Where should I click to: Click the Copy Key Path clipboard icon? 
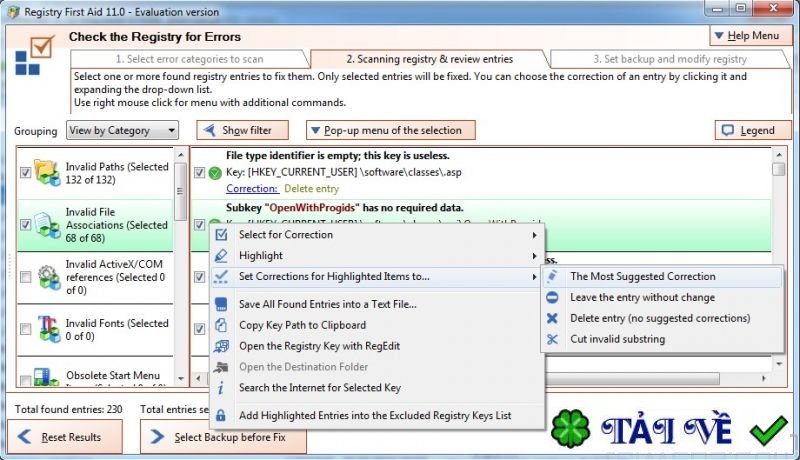point(221,325)
